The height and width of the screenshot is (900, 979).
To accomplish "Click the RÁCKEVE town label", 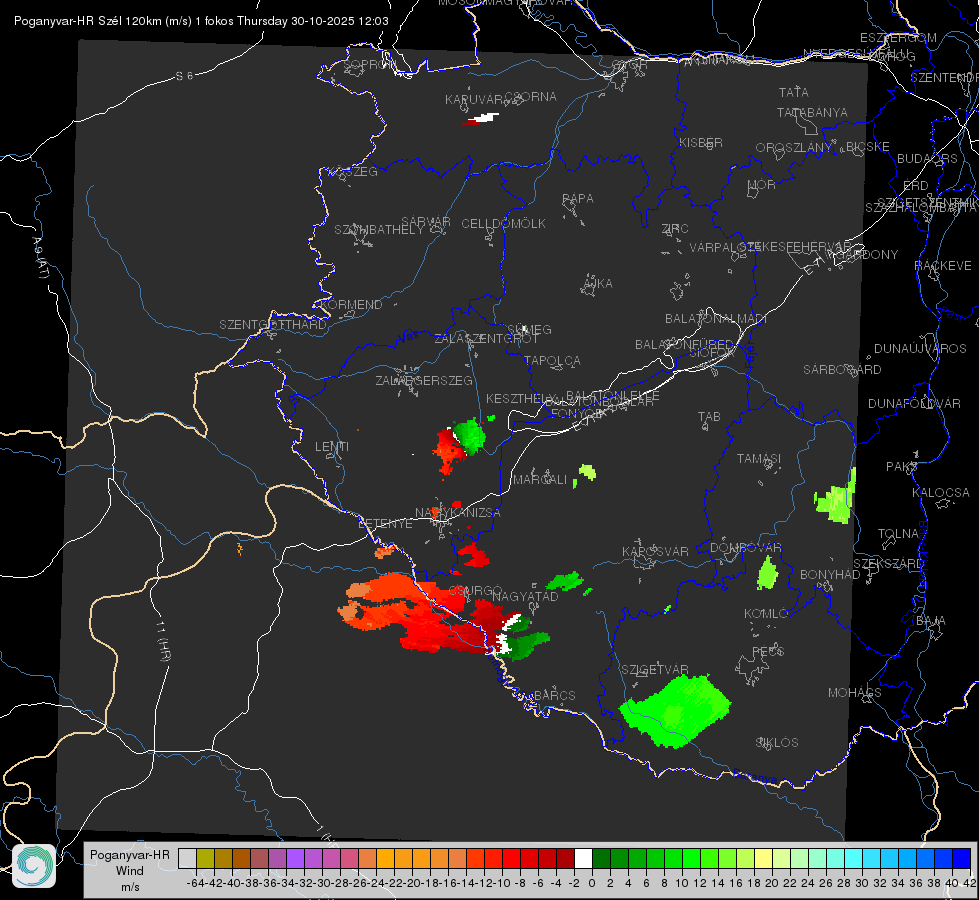I will pos(943,266).
